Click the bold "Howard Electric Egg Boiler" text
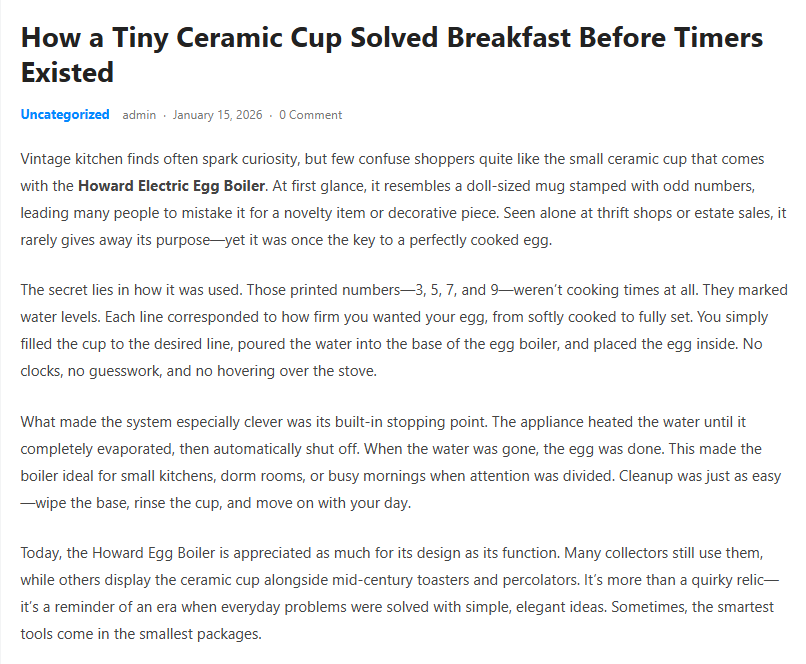 pyautogui.click(x=172, y=185)
